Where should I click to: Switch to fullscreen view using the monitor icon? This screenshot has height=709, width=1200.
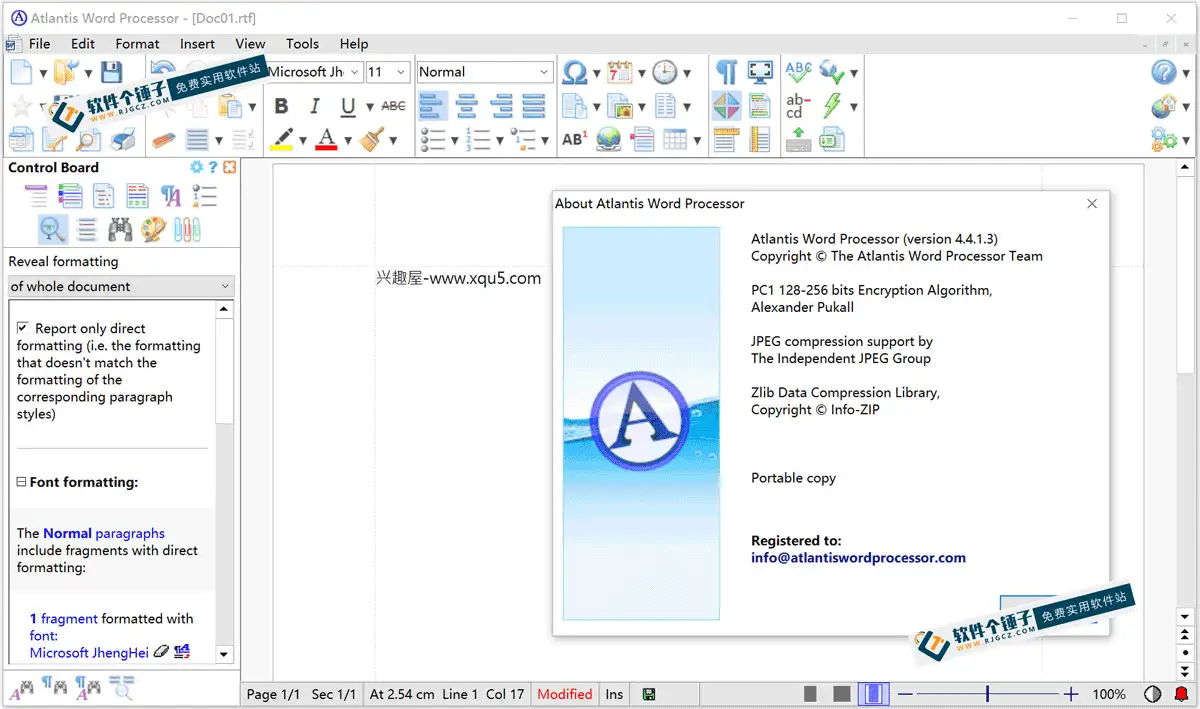760,72
